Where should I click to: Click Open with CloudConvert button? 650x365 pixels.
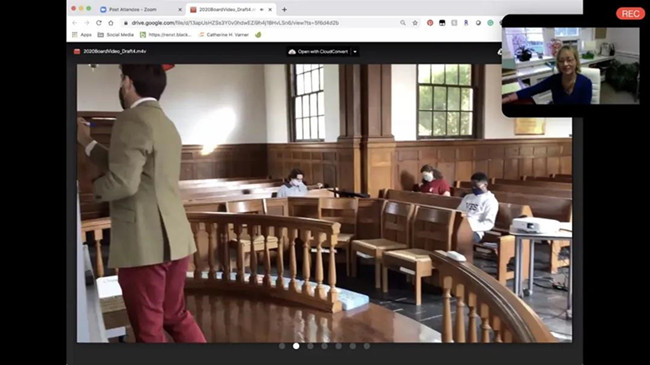pos(318,52)
